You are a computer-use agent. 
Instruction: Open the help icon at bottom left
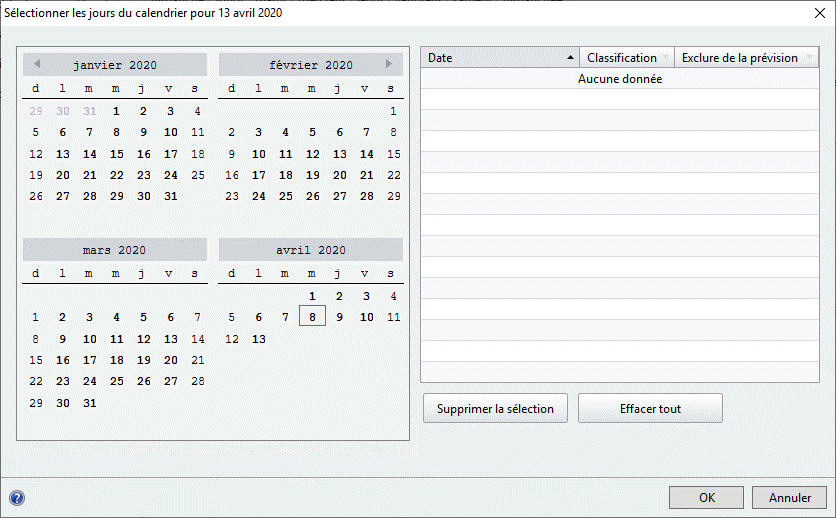tap(17, 497)
